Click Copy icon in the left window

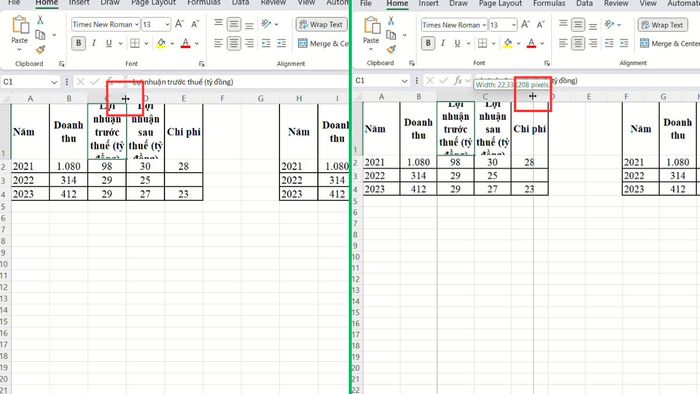coord(40,35)
